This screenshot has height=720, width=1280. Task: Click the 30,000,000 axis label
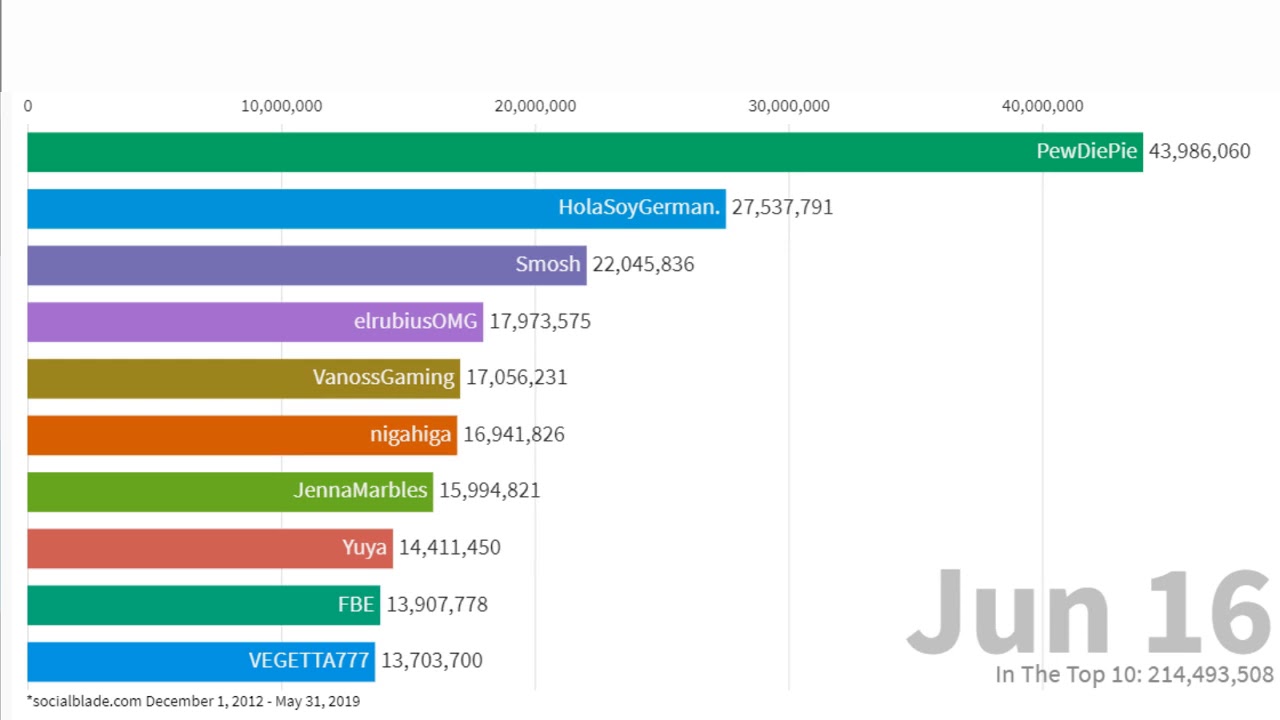click(x=789, y=107)
